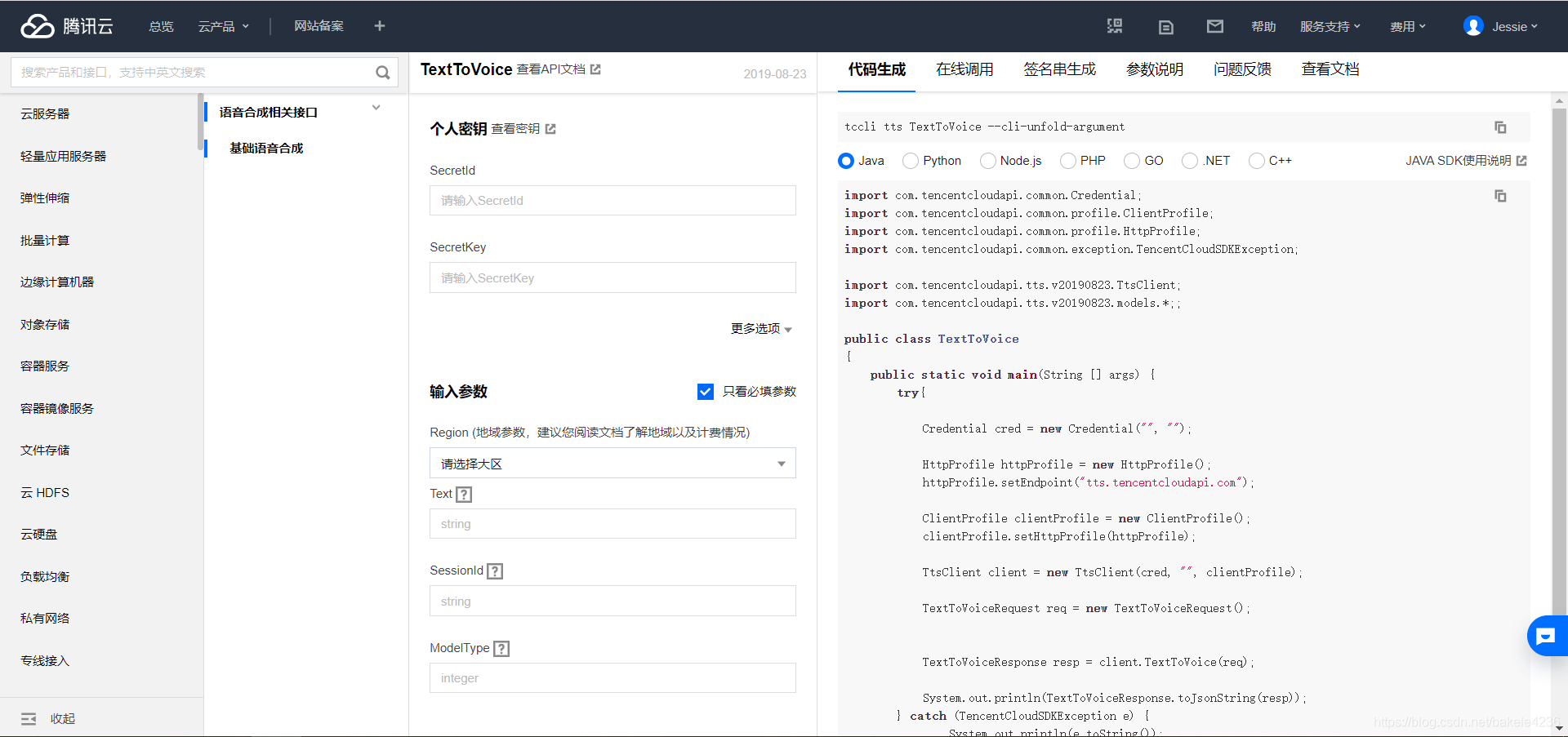Open the 费用 dropdown
Viewport: 1568px width, 737px height.
coord(1408,26)
